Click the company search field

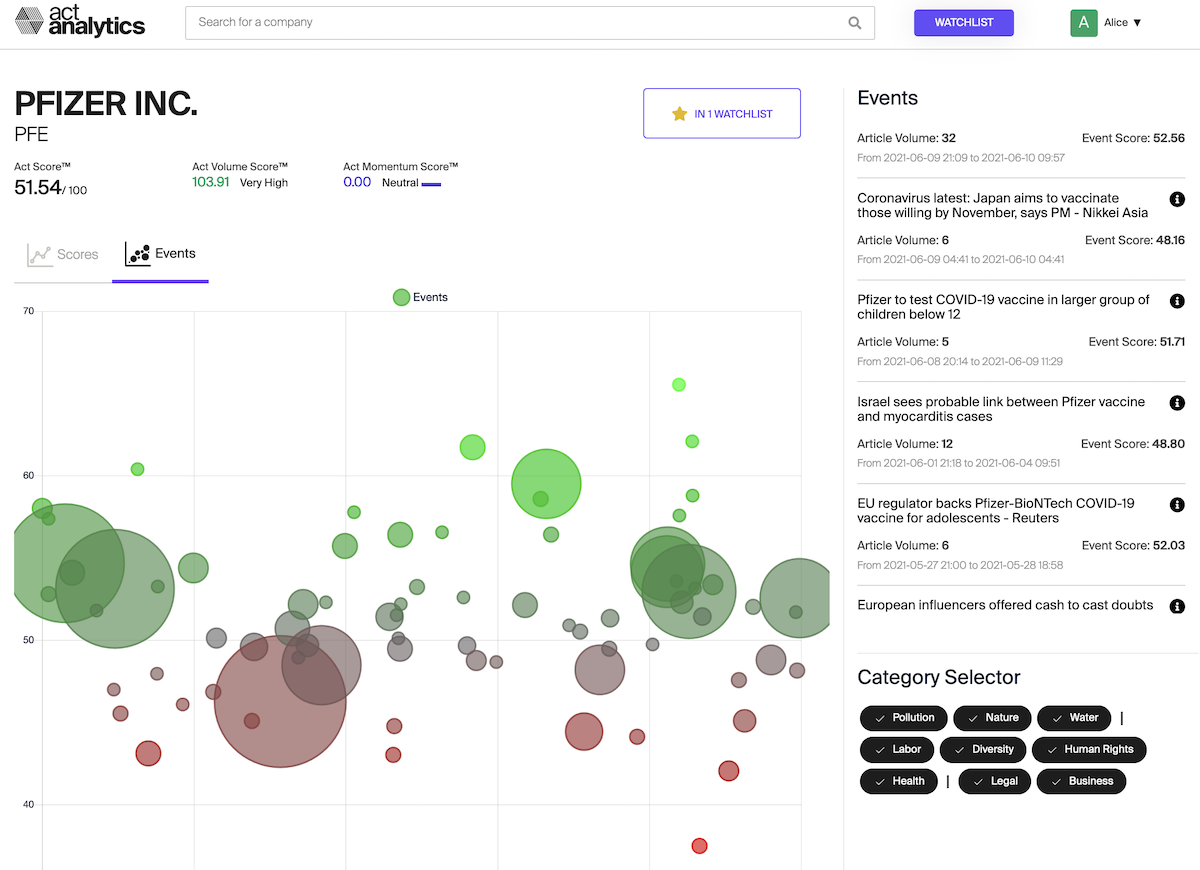530,23
